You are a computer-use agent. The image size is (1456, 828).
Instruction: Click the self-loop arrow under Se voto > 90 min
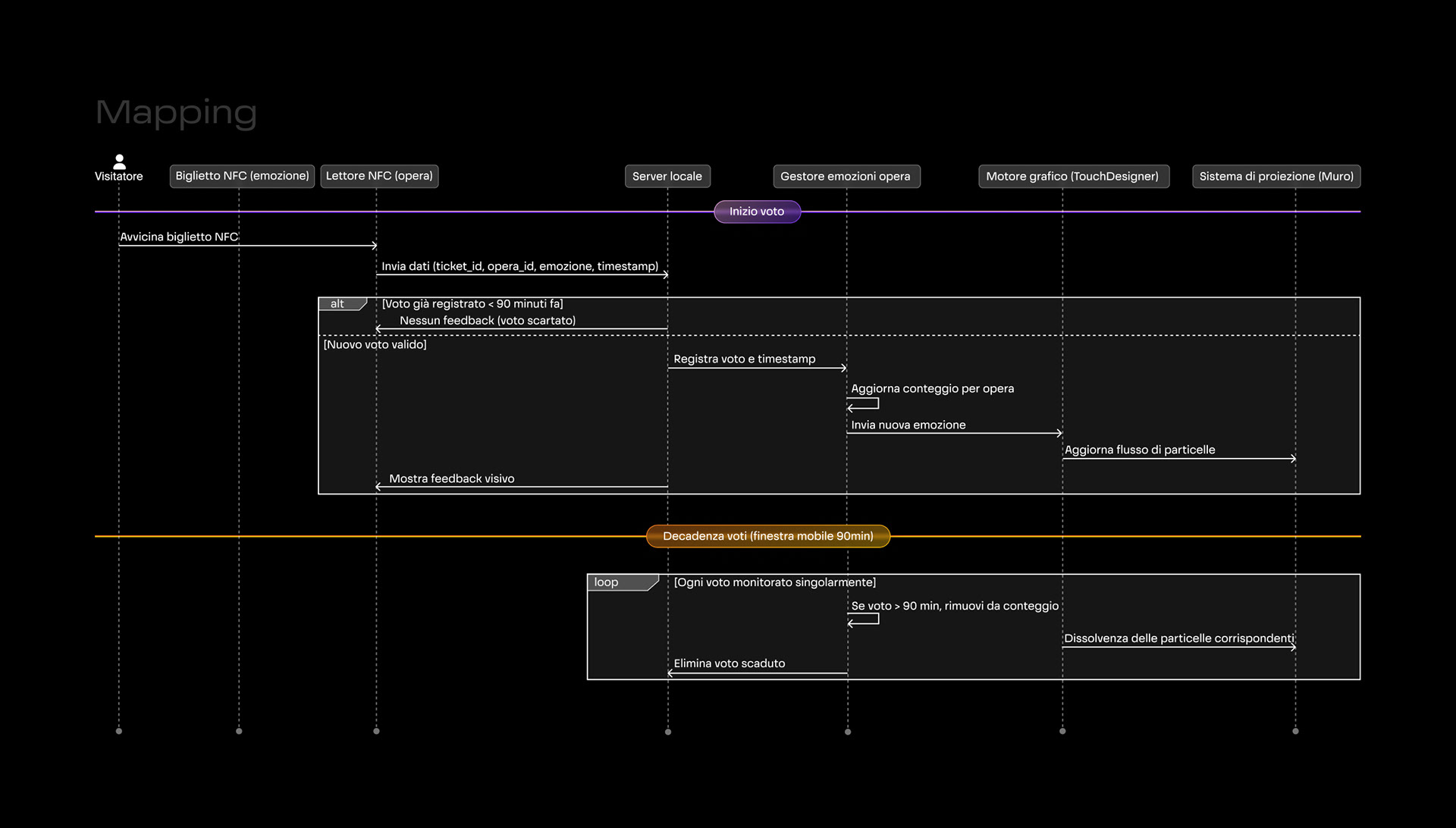tap(863, 619)
